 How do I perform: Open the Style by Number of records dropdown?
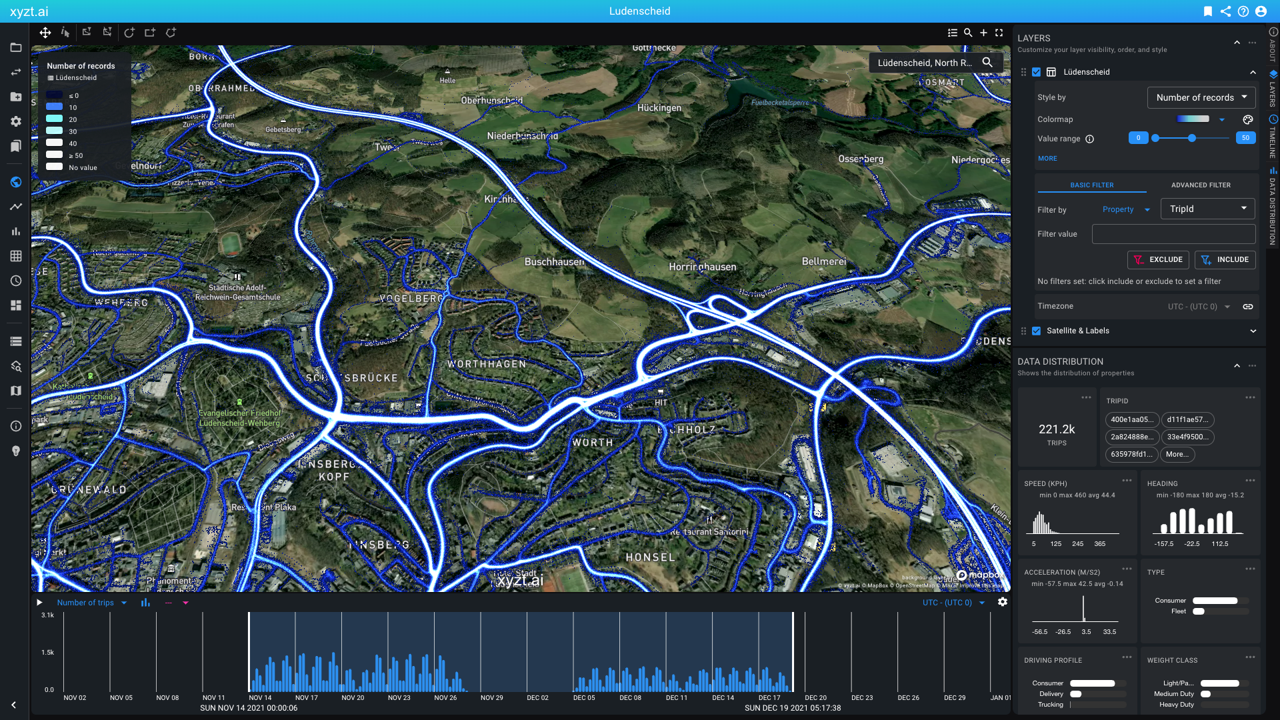click(x=1201, y=98)
